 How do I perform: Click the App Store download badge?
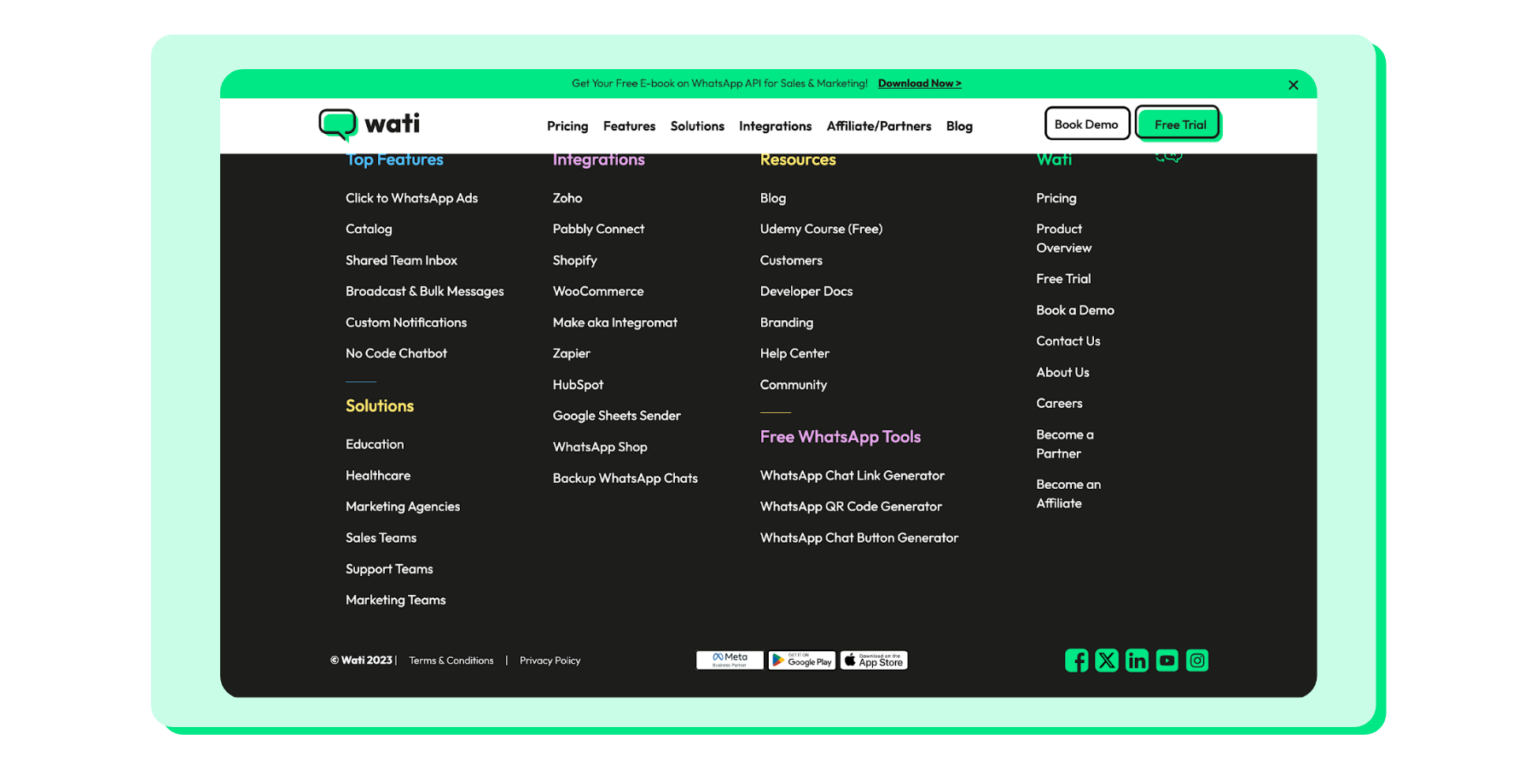click(873, 660)
